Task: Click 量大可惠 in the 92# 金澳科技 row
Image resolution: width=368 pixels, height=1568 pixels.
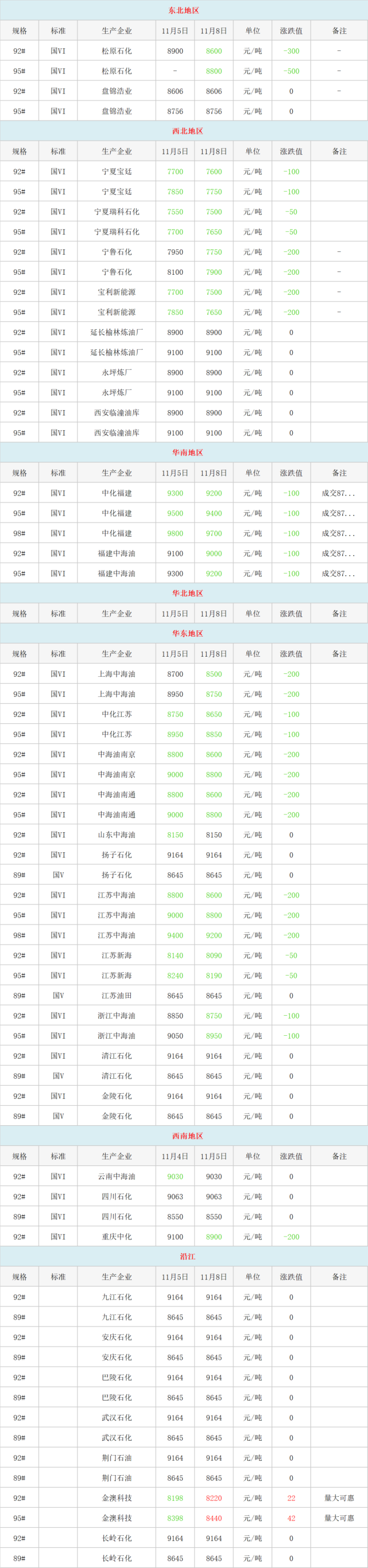Action: pos(339,1497)
